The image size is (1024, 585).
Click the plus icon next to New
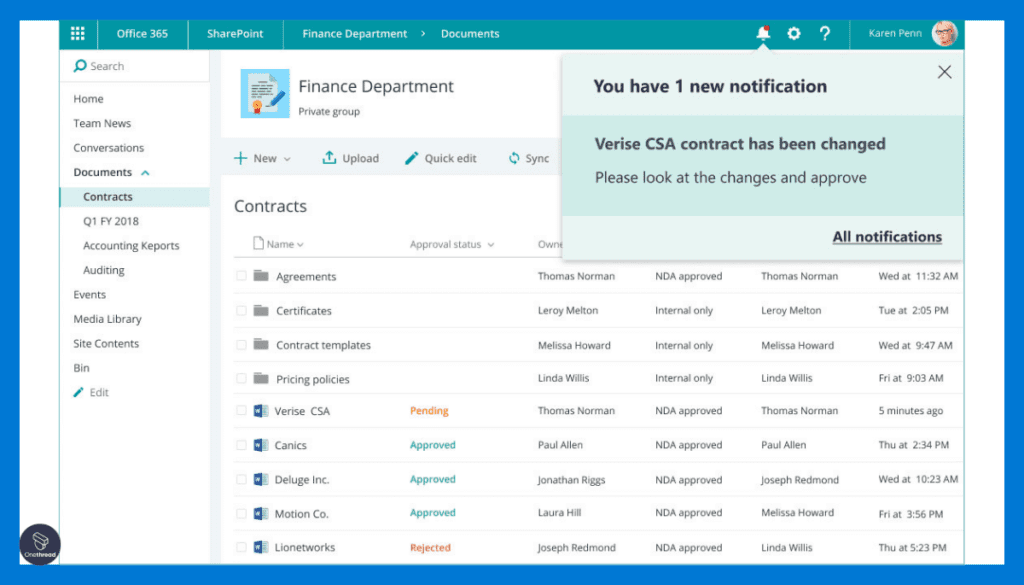coord(240,158)
